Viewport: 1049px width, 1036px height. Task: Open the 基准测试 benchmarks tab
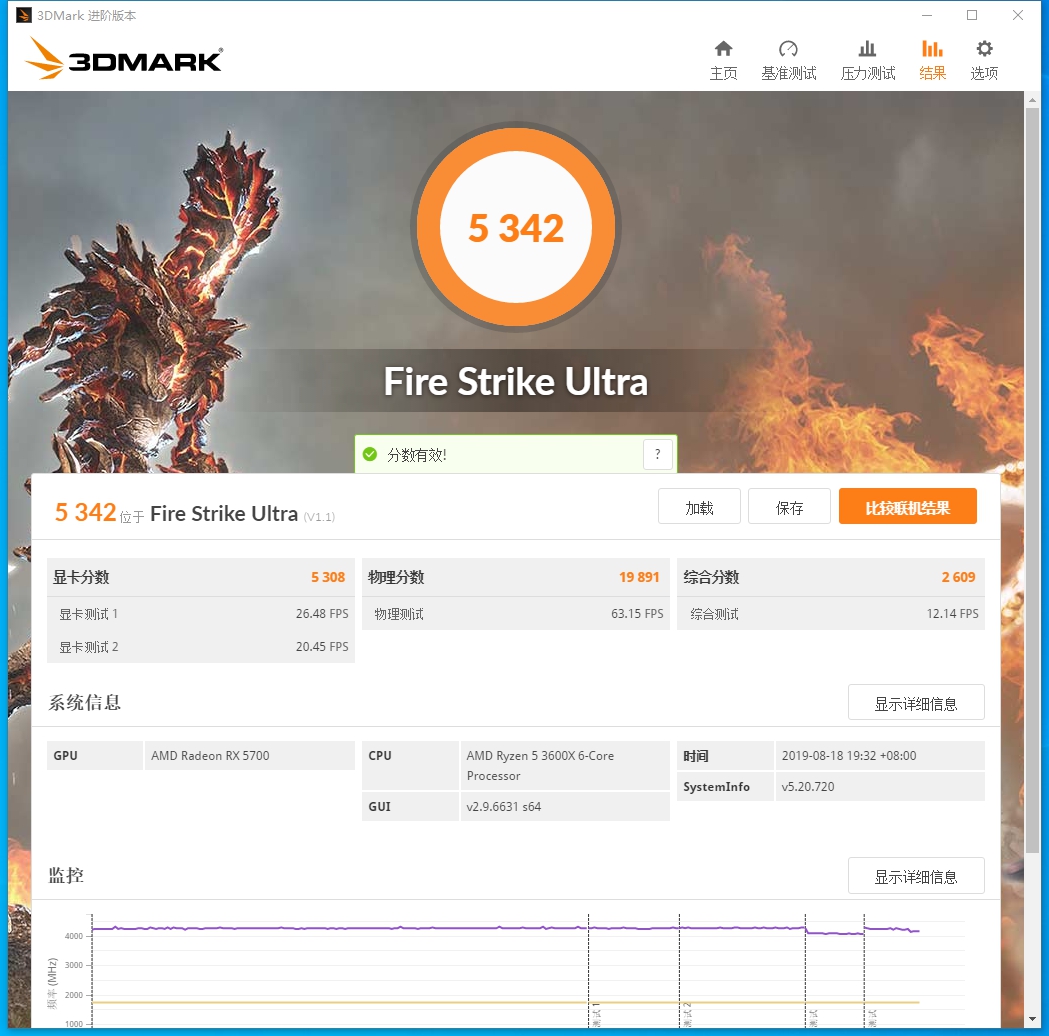789,60
